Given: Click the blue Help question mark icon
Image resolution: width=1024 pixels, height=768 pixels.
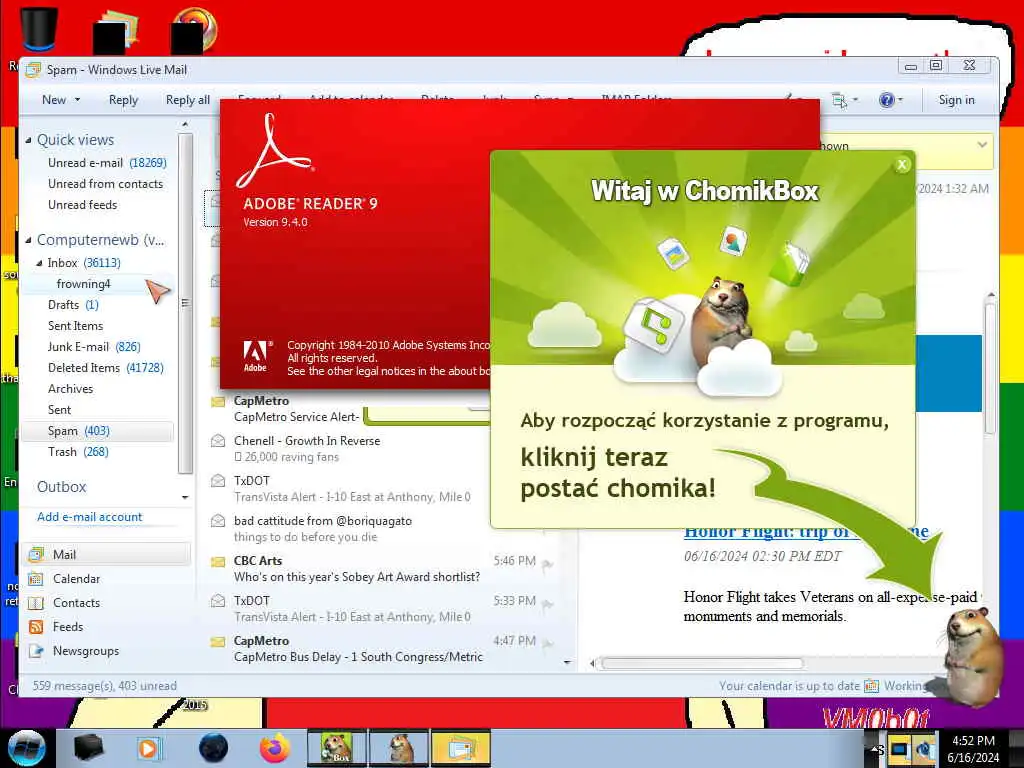Looking at the screenshot, I should [886, 100].
